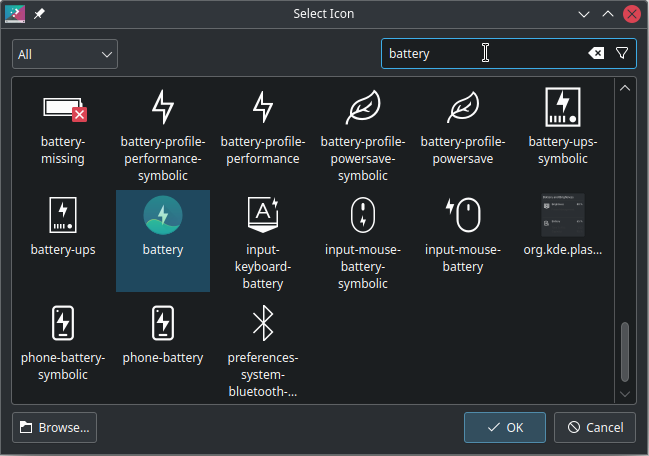The width and height of the screenshot is (649, 456).
Task: Pick the battery-ups icon
Action: 63,215
